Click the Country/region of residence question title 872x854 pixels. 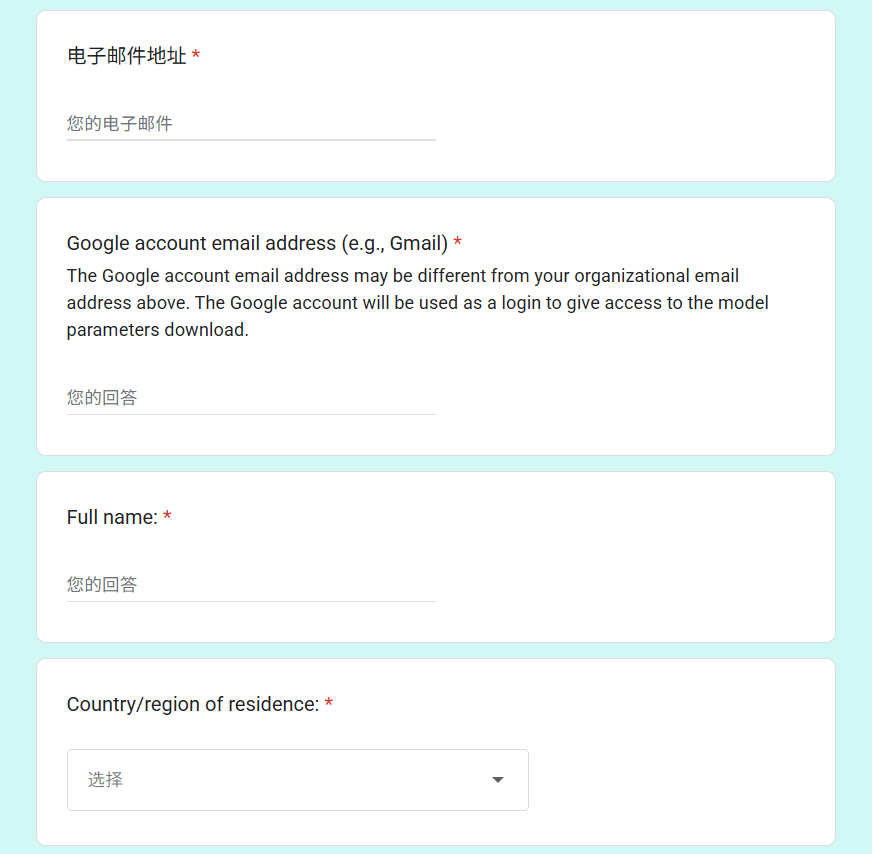pyautogui.click(x=193, y=704)
